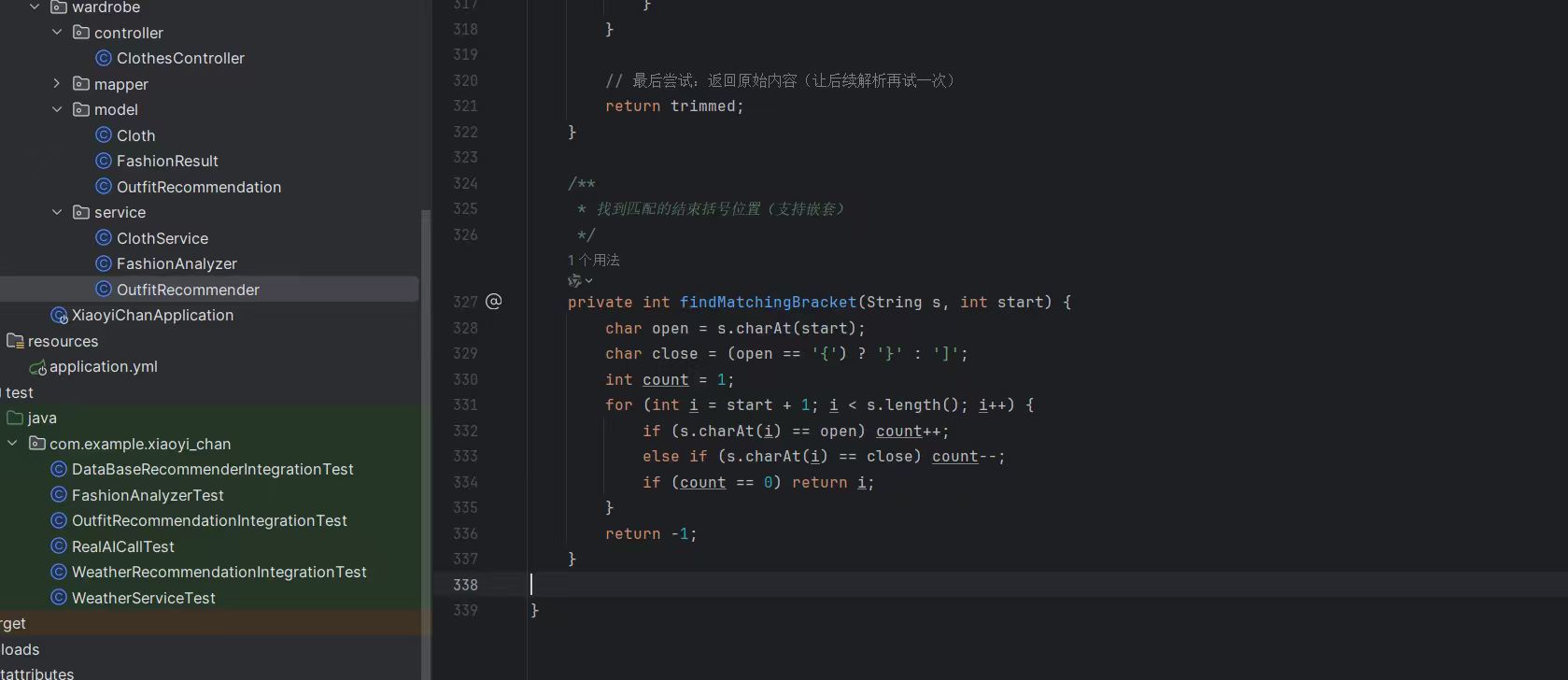Select FashionAnalyzerTest in the test package
Image resolution: width=1568 pixels, height=680 pixels.
148,495
